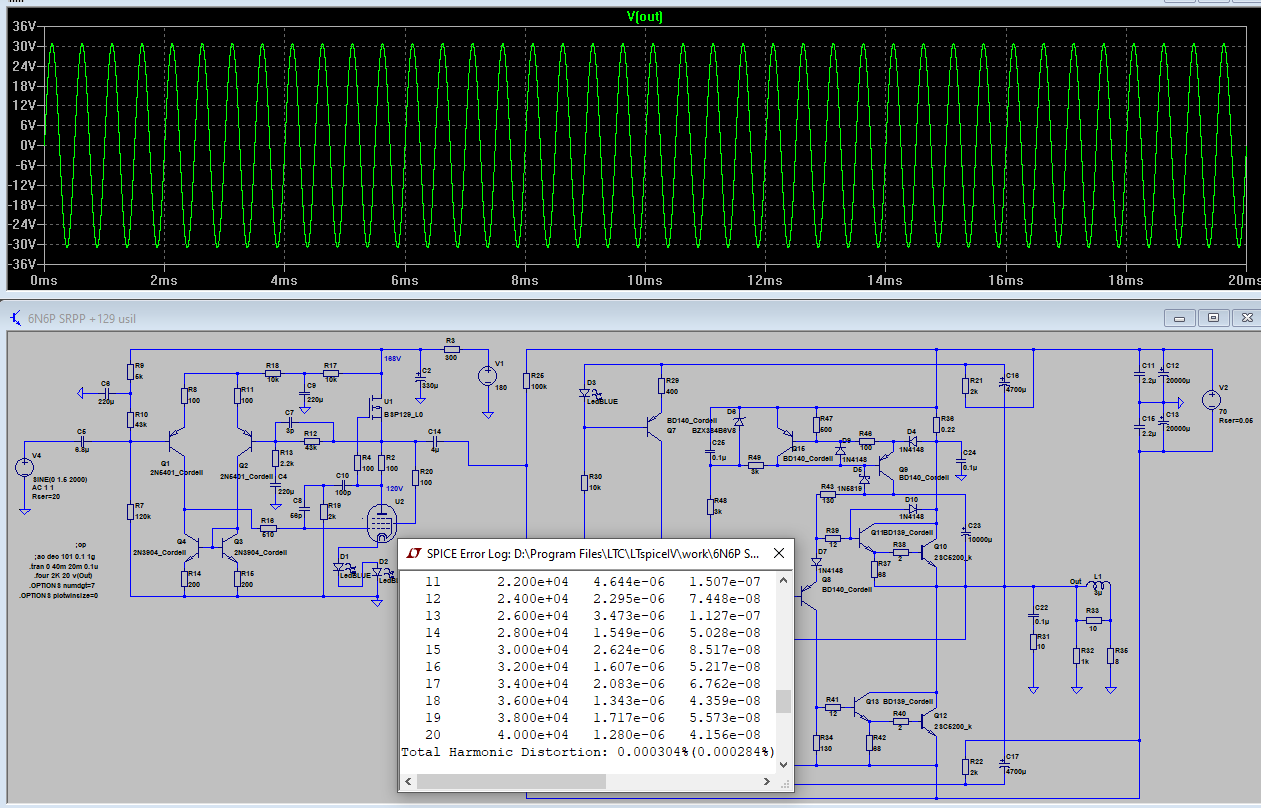Image resolution: width=1261 pixels, height=808 pixels.
Task: Click the D3 blue LED symbol
Action: pyautogui.click(x=585, y=392)
